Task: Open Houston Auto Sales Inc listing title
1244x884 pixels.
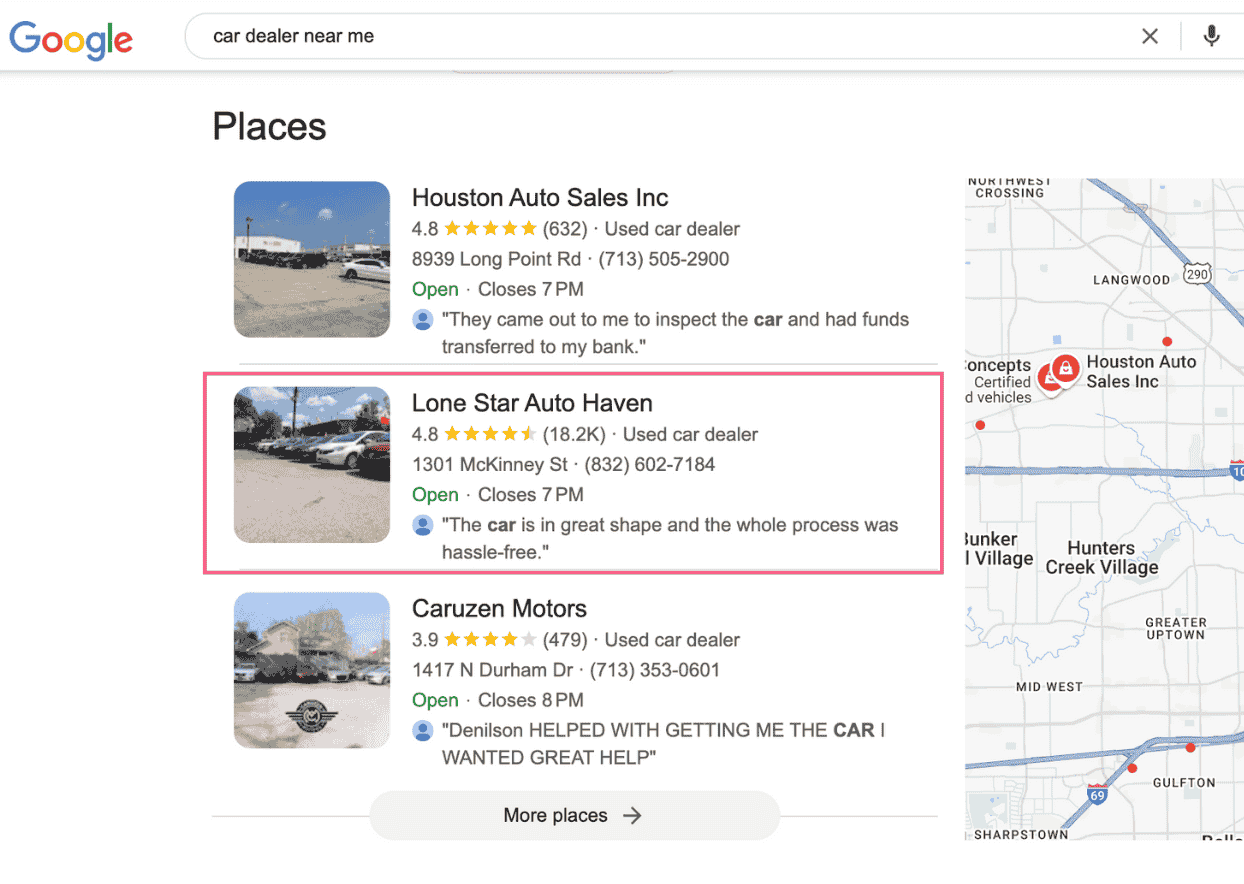Action: click(540, 197)
